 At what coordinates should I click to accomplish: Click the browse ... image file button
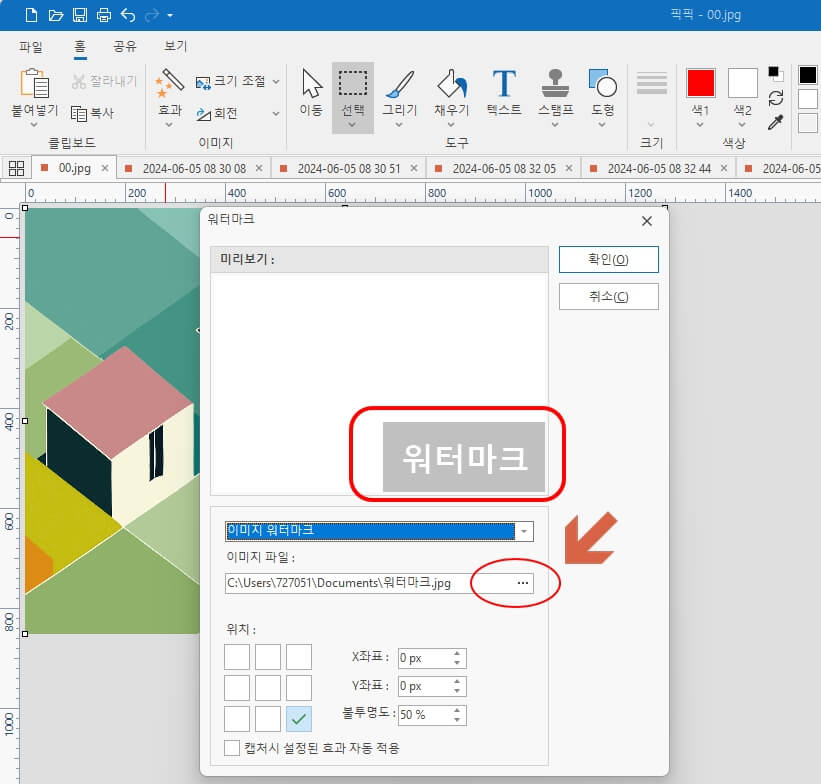(x=523, y=583)
